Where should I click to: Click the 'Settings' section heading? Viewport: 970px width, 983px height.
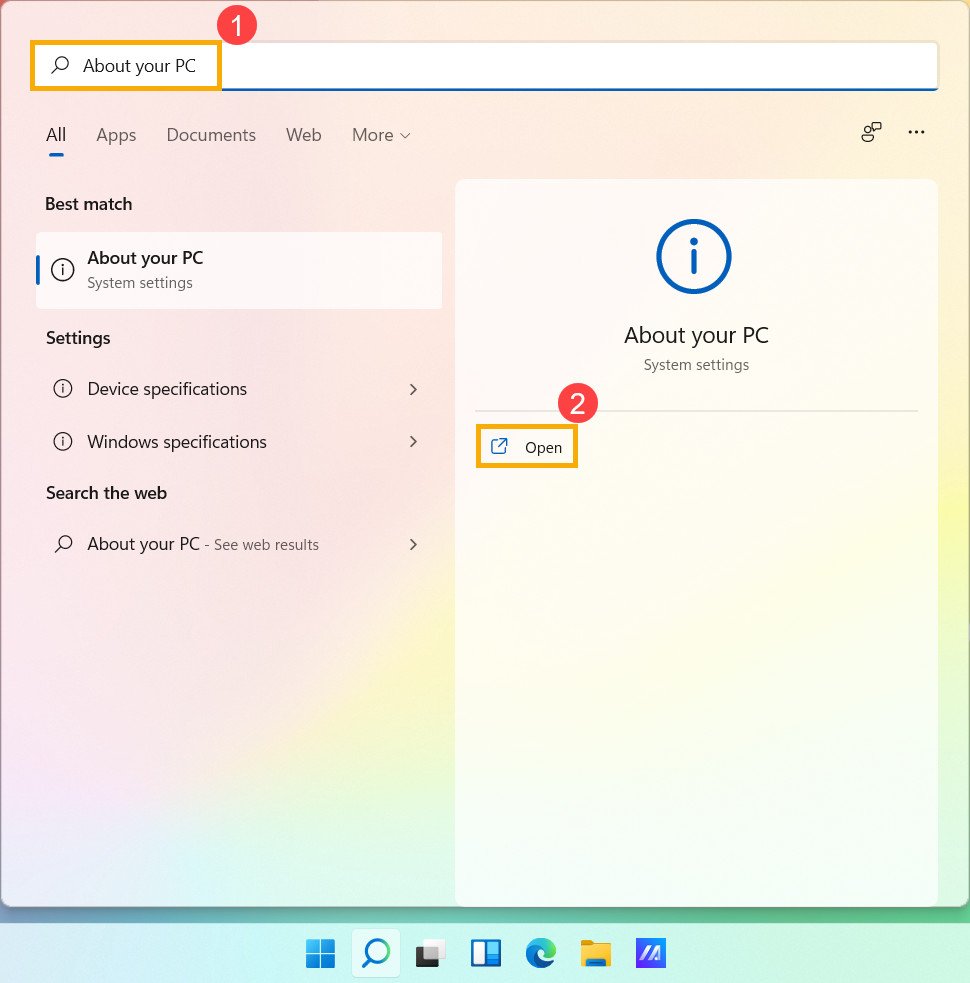click(x=78, y=339)
